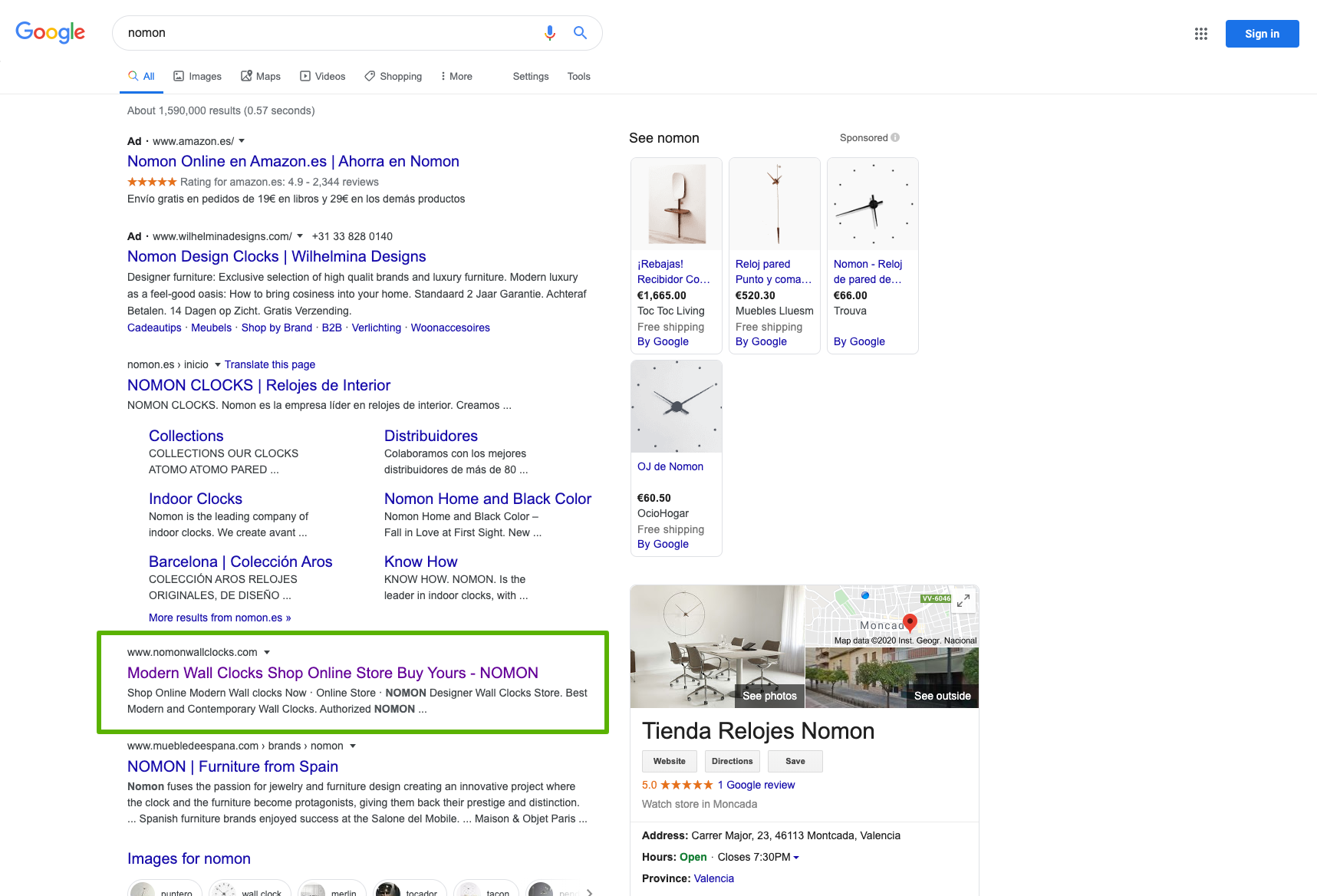Open the OJ de Nomon clock image
Viewport: 1317px width, 896px height.
677,407
